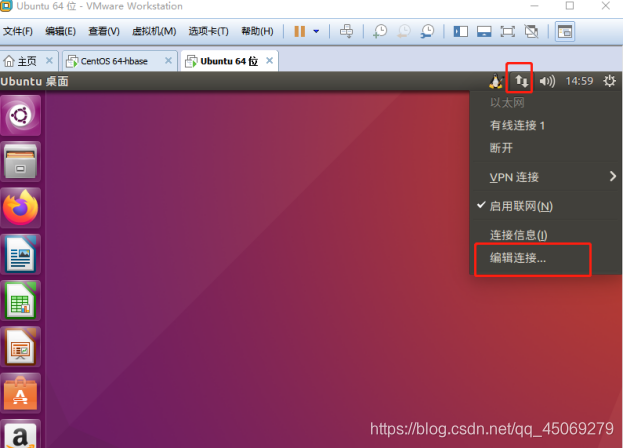Open the Files manager from the launcher
Screen dimensions: 624x448
pyautogui.click(x=20, y=162)
